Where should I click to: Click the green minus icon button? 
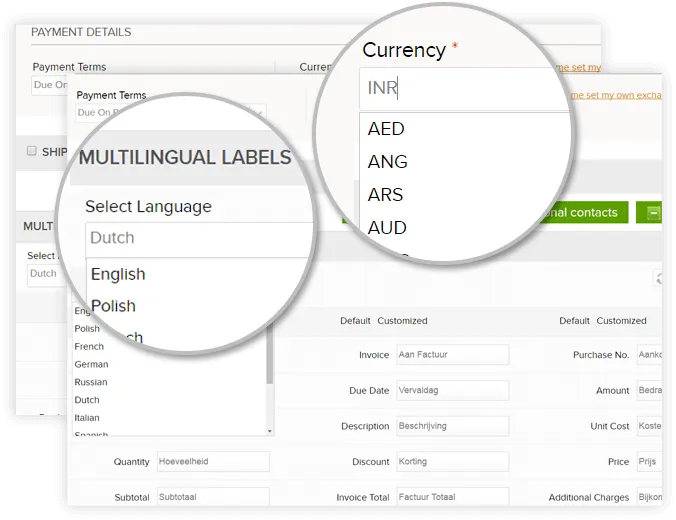click(649, 213)
